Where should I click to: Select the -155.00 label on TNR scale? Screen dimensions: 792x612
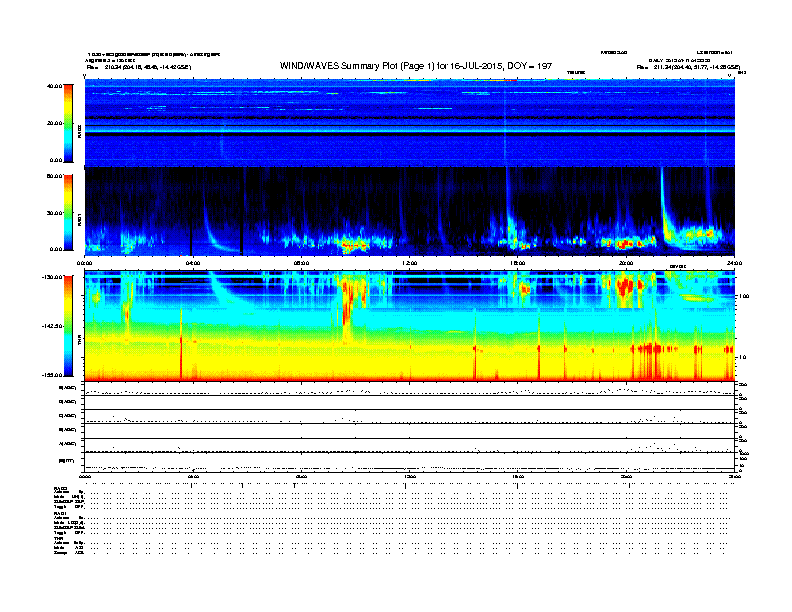coord(53,375)
